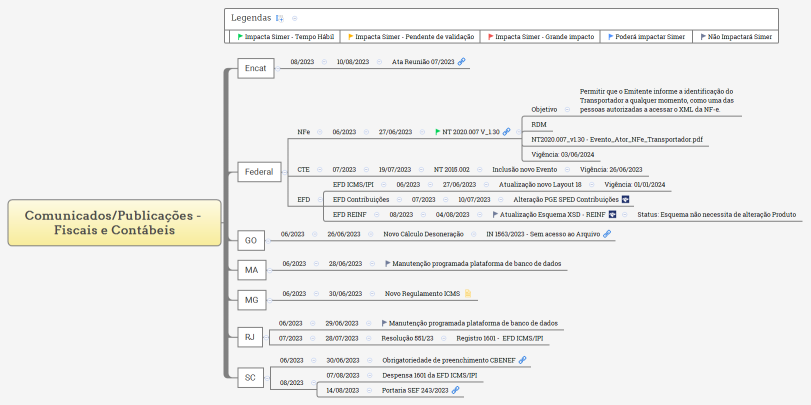This screenshot has height=405, width=811.
Task: Open the note icon beside Novo Regulamento ICMS
Action: click(468, 294)
